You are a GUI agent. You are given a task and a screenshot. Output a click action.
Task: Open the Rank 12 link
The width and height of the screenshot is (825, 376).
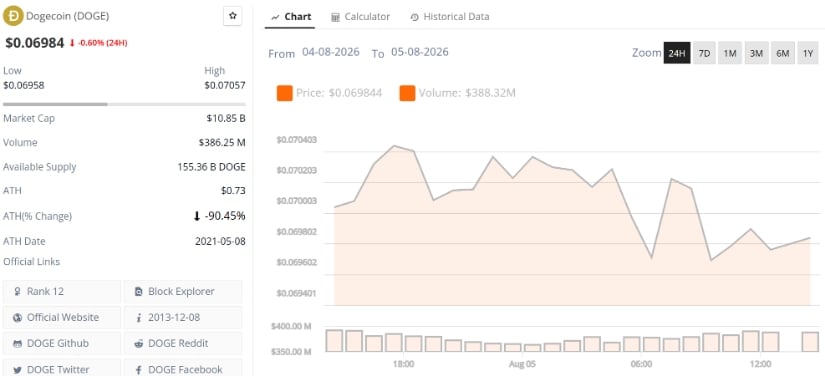coord(62,291)
